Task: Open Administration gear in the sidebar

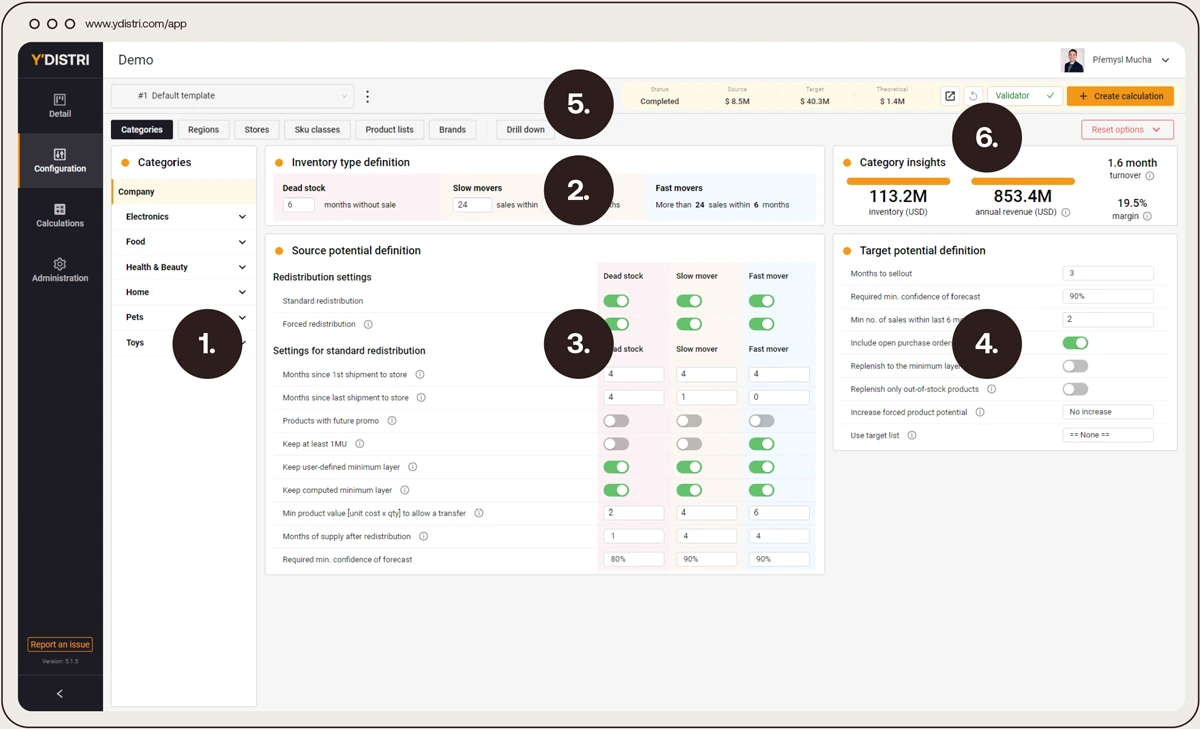Action: click(x=60, y=270)
